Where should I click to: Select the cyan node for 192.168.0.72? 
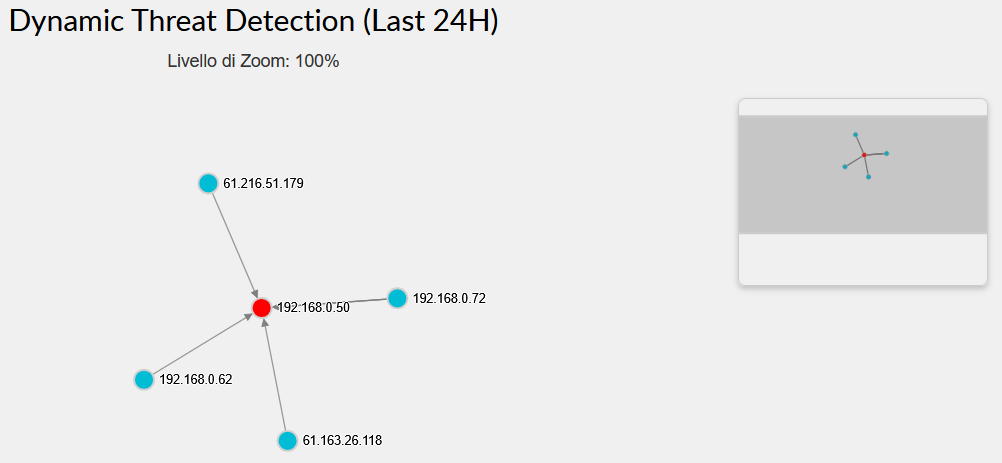tap(397, 298)
